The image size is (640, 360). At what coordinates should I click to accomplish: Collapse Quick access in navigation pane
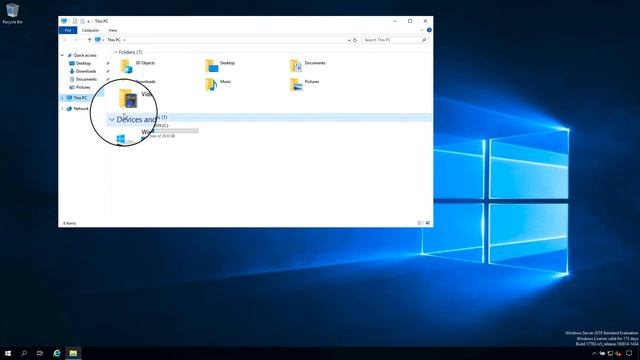(62, 55)
